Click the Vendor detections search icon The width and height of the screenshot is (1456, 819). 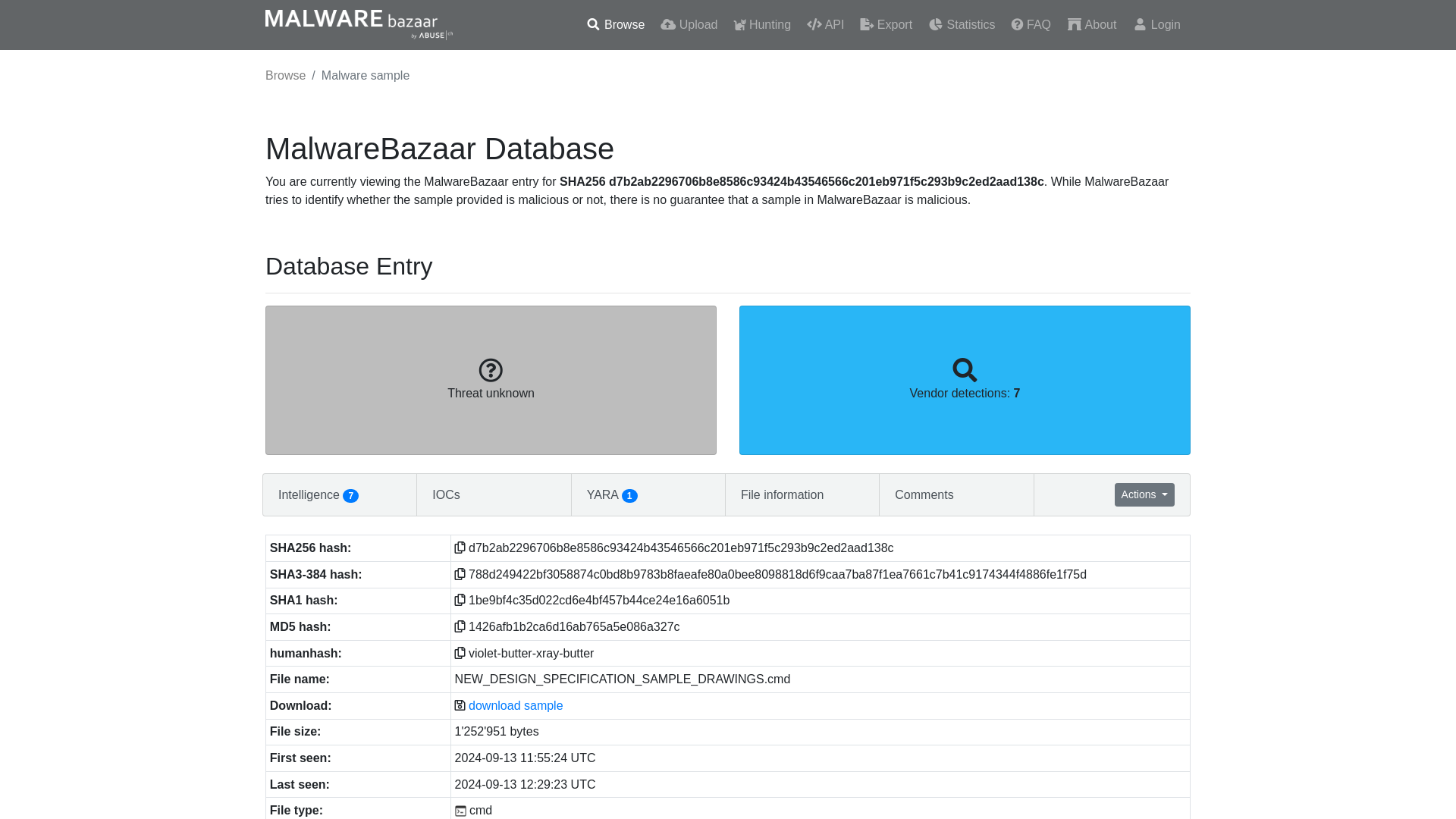click(965, 370)
